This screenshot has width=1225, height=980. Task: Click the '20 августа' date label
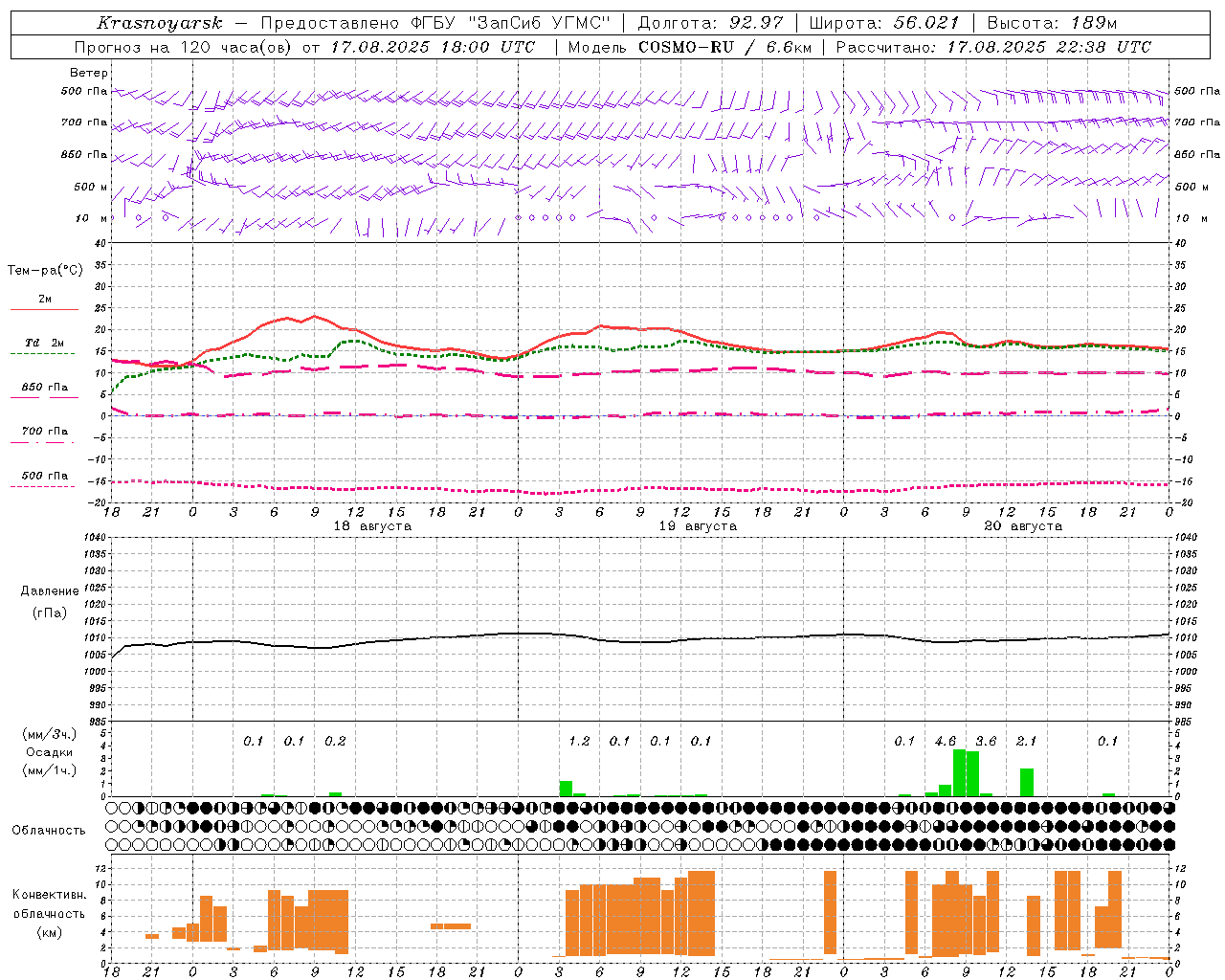click(x=1023, y=526)
